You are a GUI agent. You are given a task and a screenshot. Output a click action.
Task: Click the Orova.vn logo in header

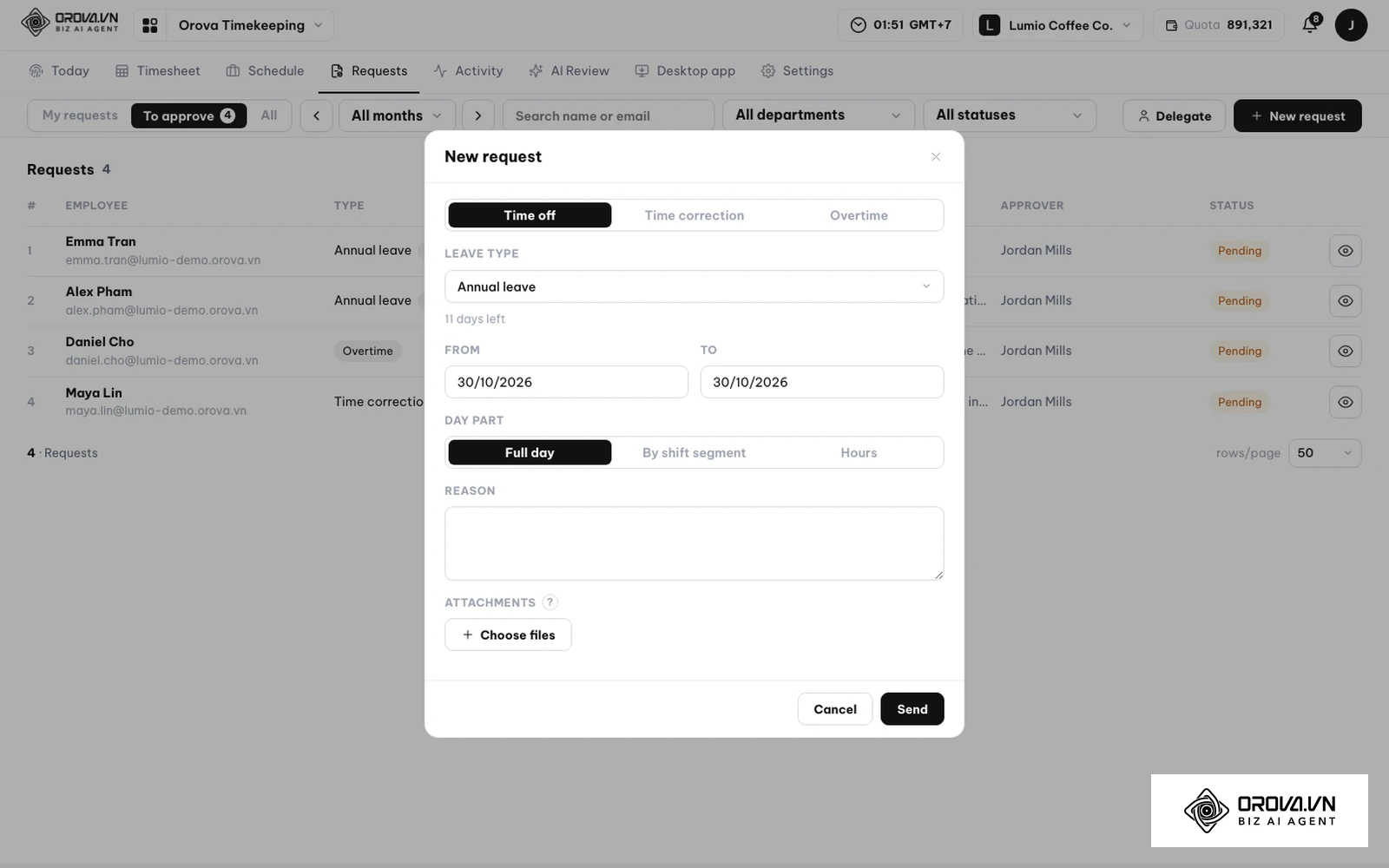[69, 22]
